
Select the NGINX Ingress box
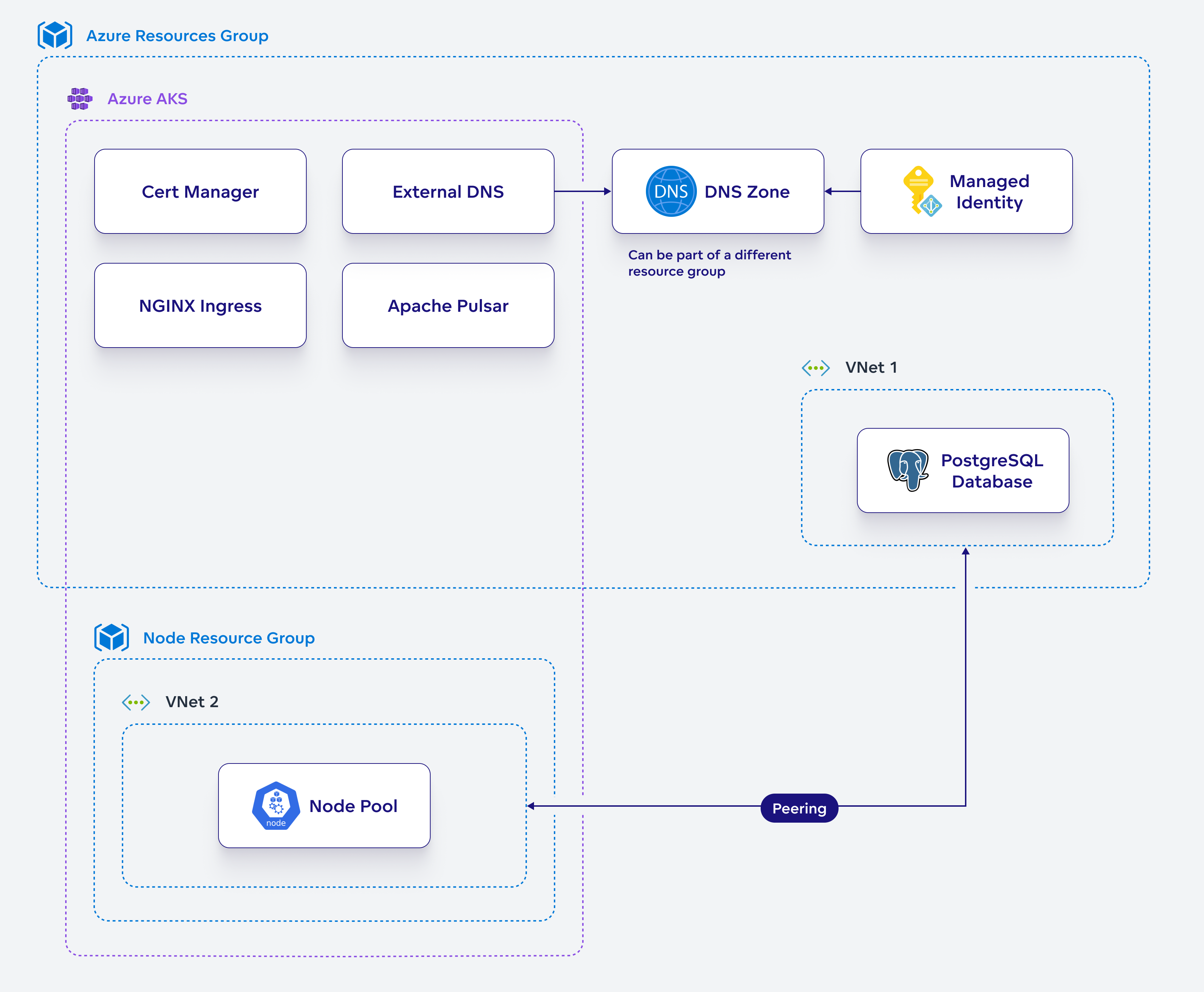[200, 306]
